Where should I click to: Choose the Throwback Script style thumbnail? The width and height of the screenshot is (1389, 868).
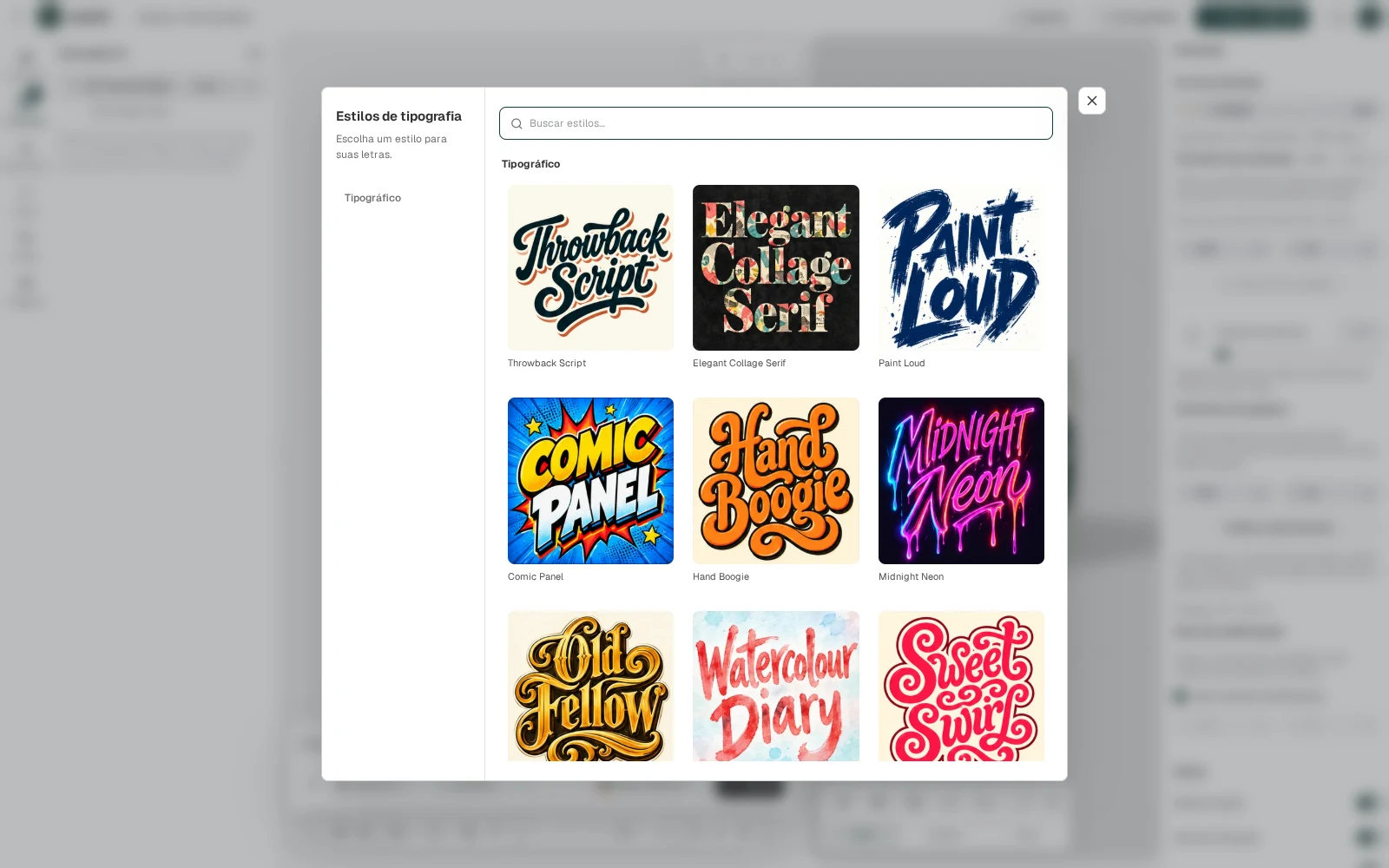click(x=590, y=267)
